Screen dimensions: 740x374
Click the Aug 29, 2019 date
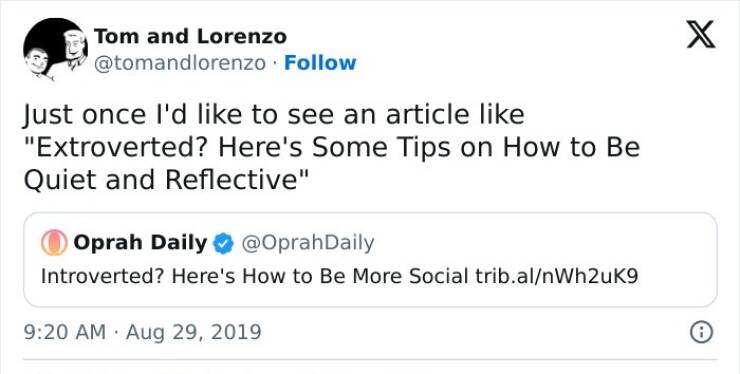tap(193, 332)
